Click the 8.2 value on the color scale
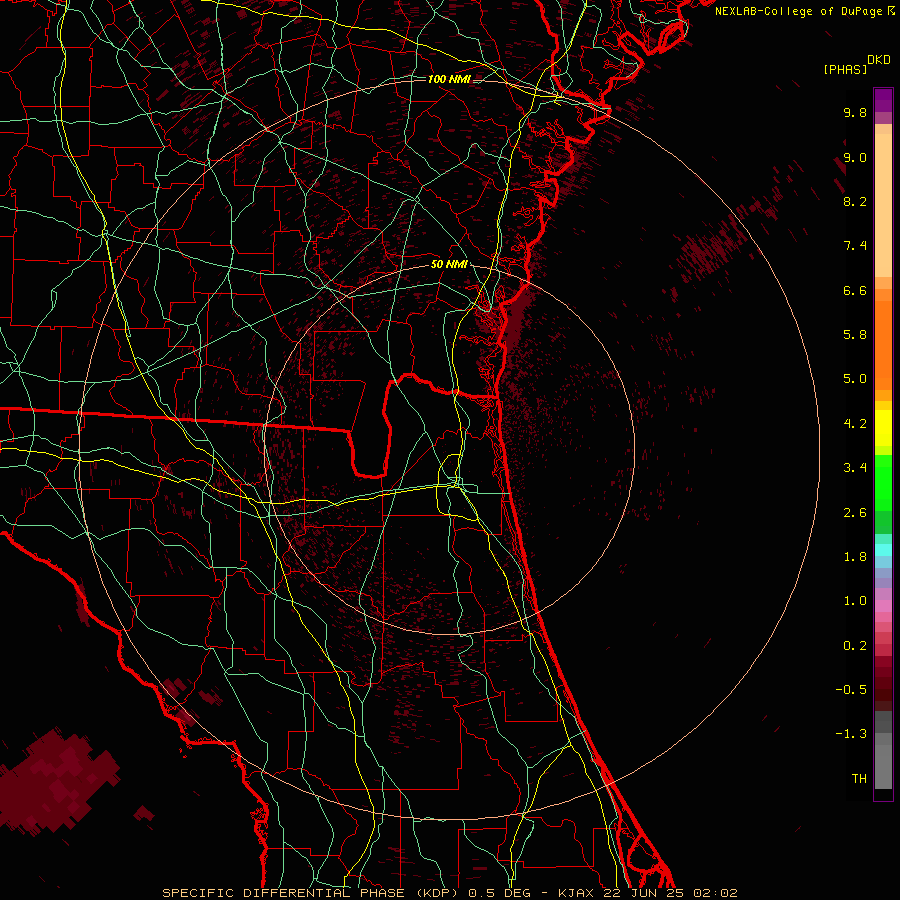This screenshot has width=900, height=900. click(x=855, y=201)
